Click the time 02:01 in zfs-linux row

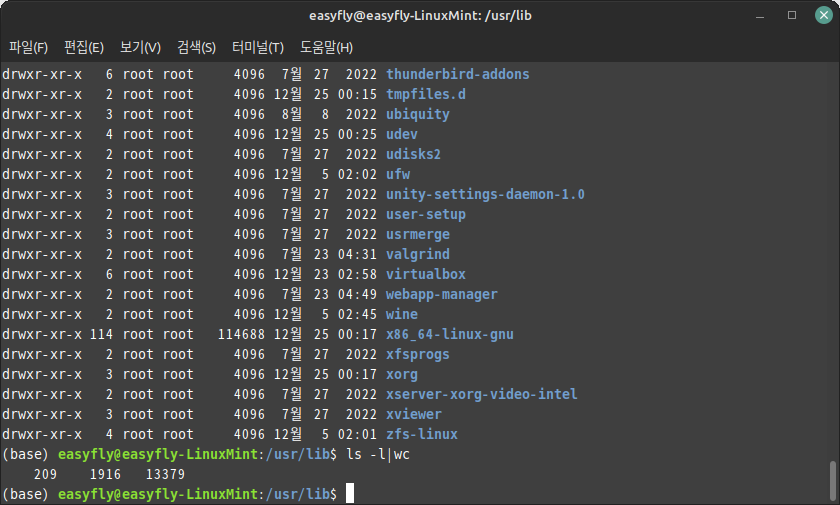pyautogui.click(x=357, y=434)
